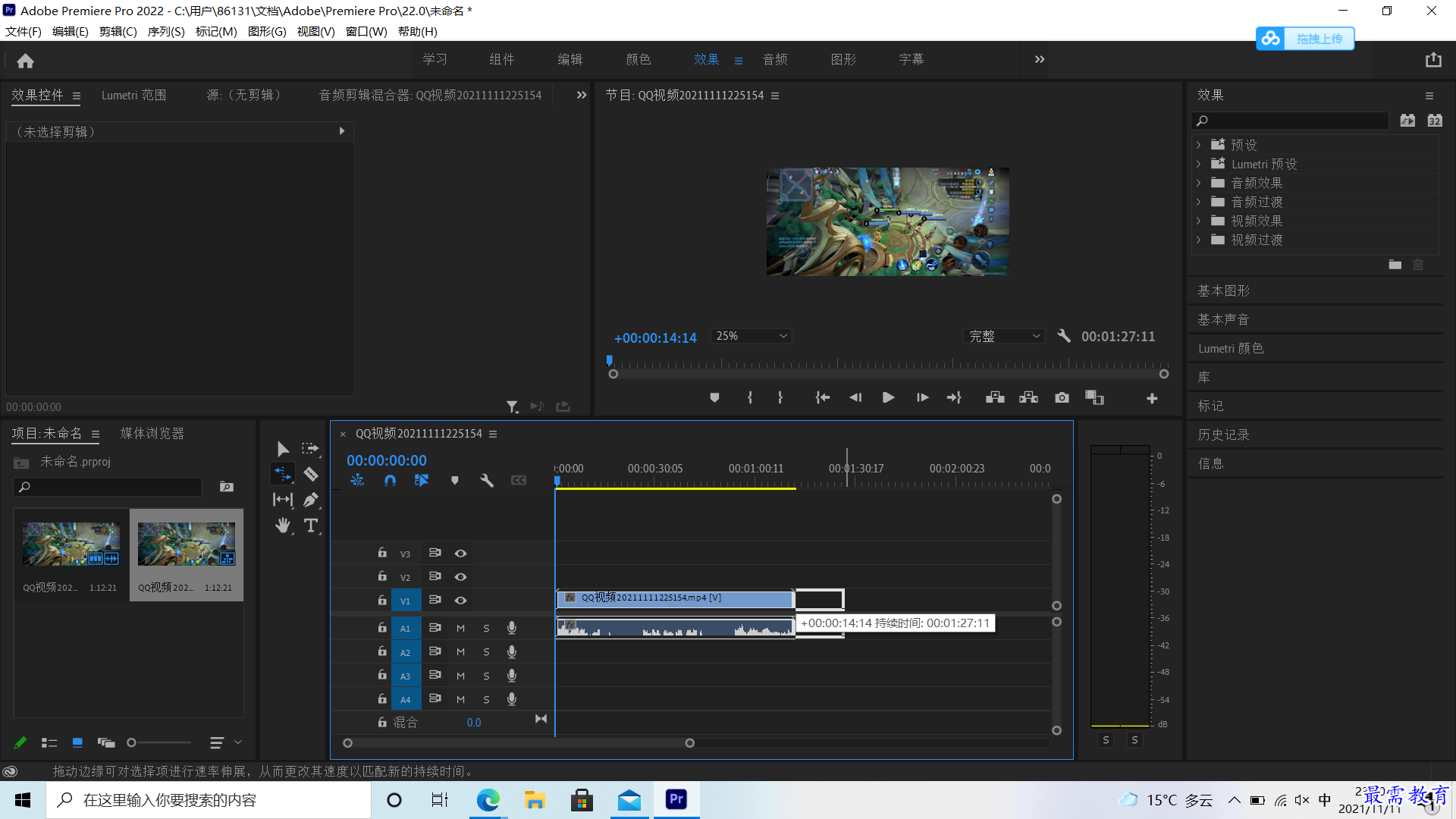Viewport: 1456px width, 819px height.
Task: Expand the 音频效果 folder
Action: coord(1198,183)
